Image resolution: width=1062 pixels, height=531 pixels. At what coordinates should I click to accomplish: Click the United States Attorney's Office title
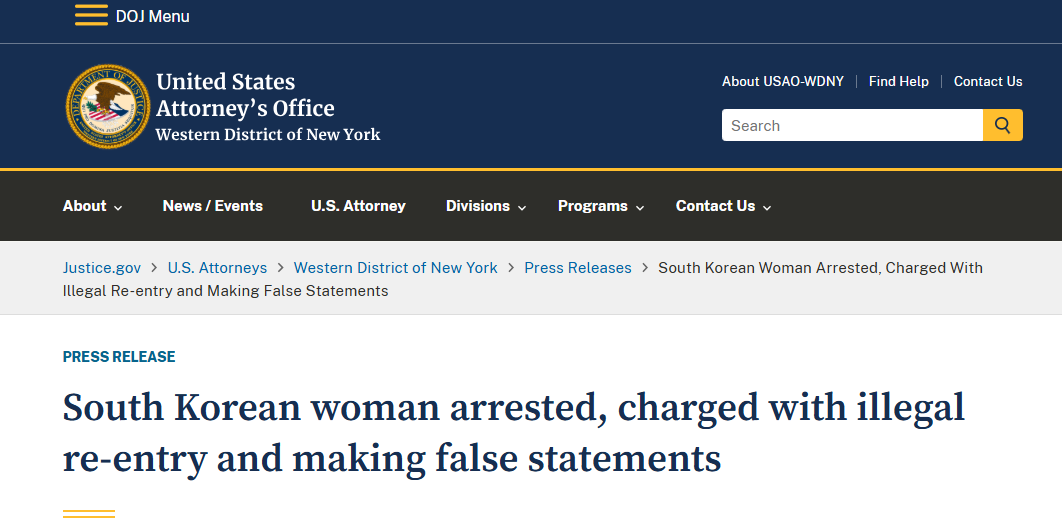[x=245, y=95]
